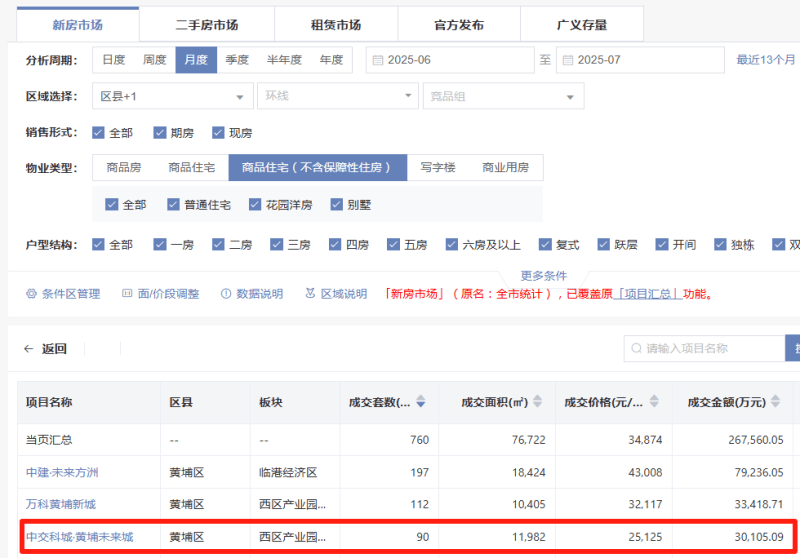Screen dimensions: 800x558
Task: Uncheck the 期房 sales form checkbox
Action: pos(160,132)
